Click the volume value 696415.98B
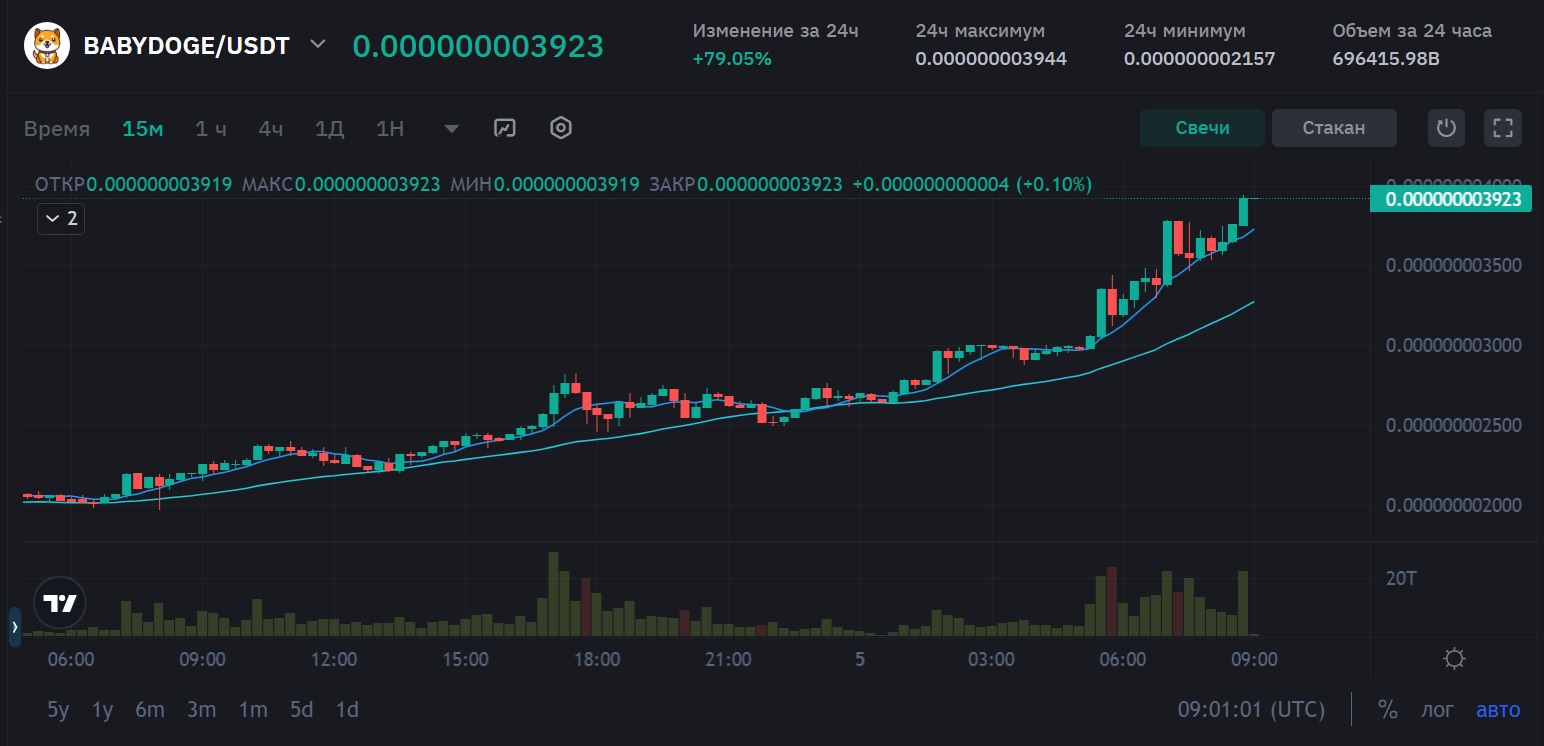 1386,59
